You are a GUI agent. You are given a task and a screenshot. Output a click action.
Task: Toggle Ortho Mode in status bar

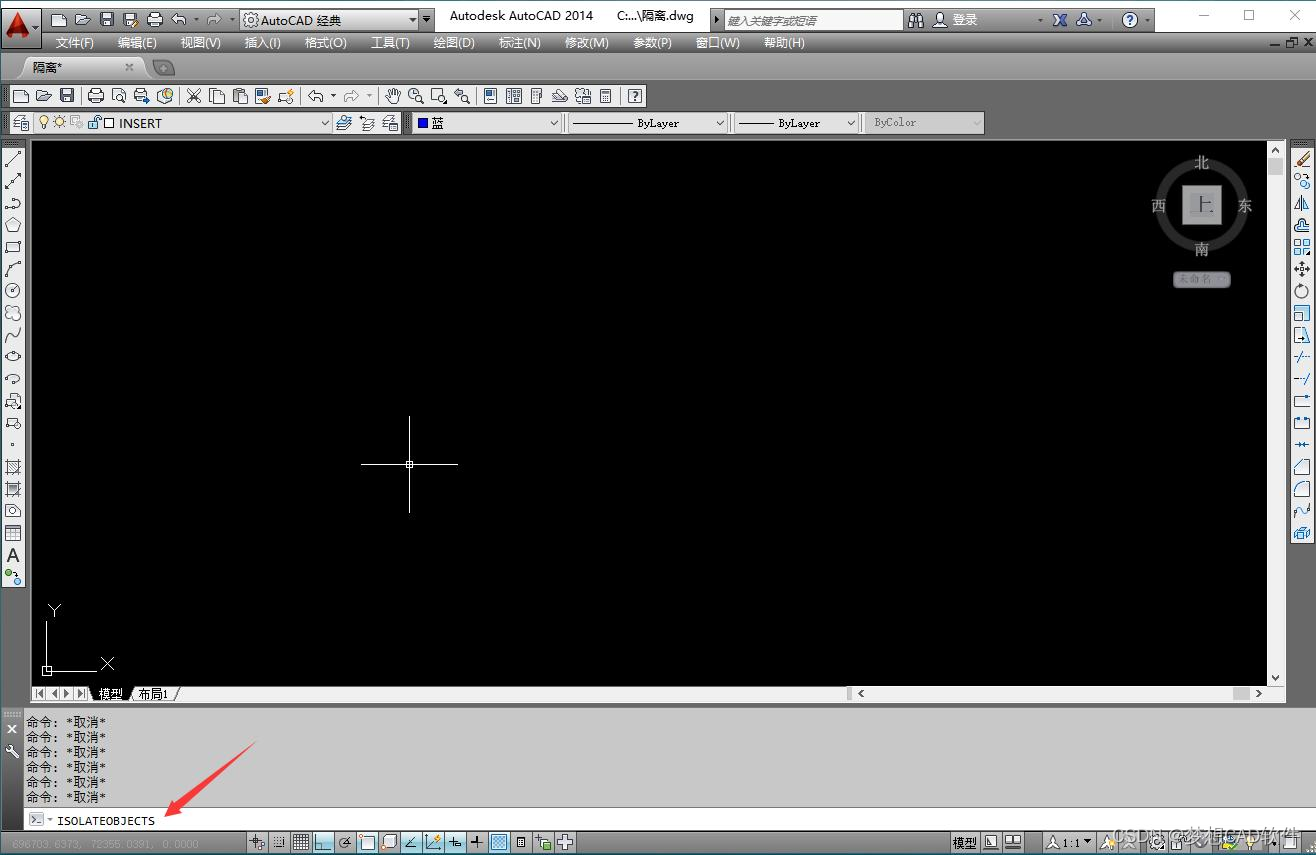(x=323, y=843)
